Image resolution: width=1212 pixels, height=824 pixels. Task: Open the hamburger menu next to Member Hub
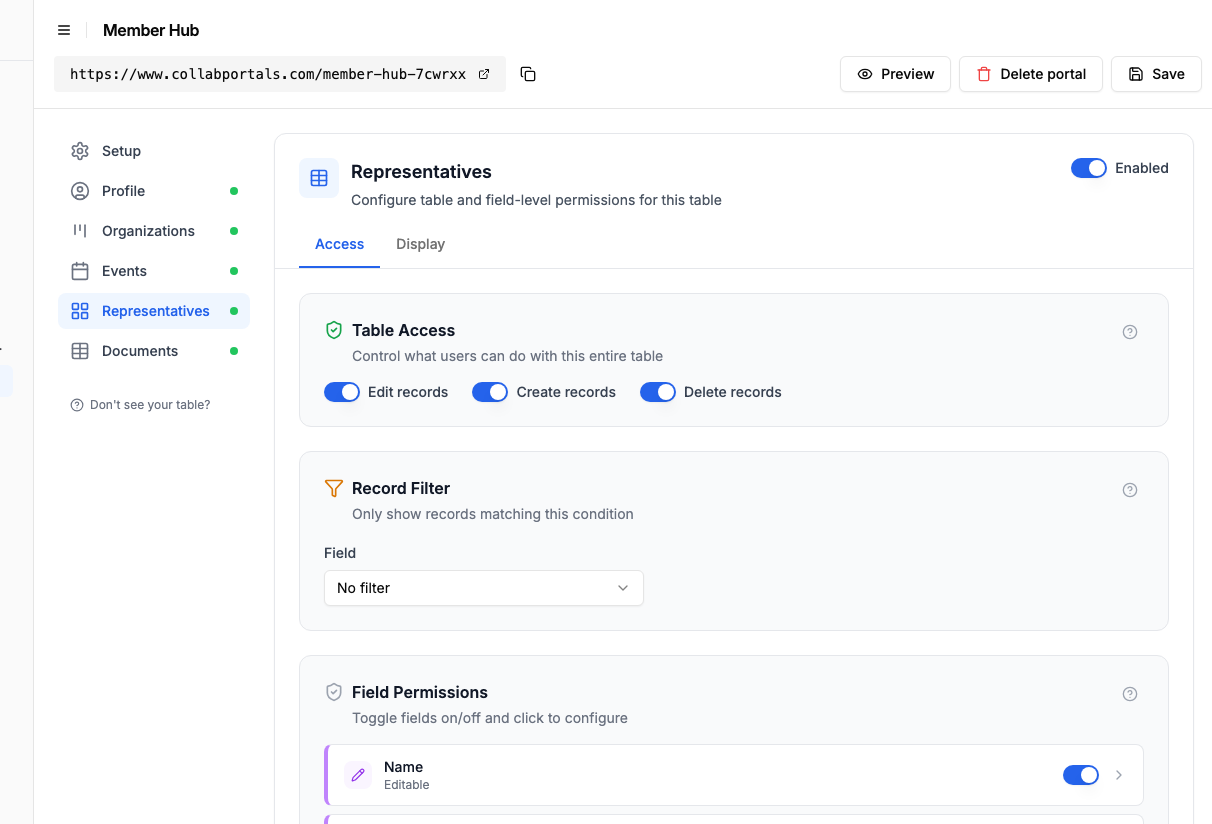point(64,30)
